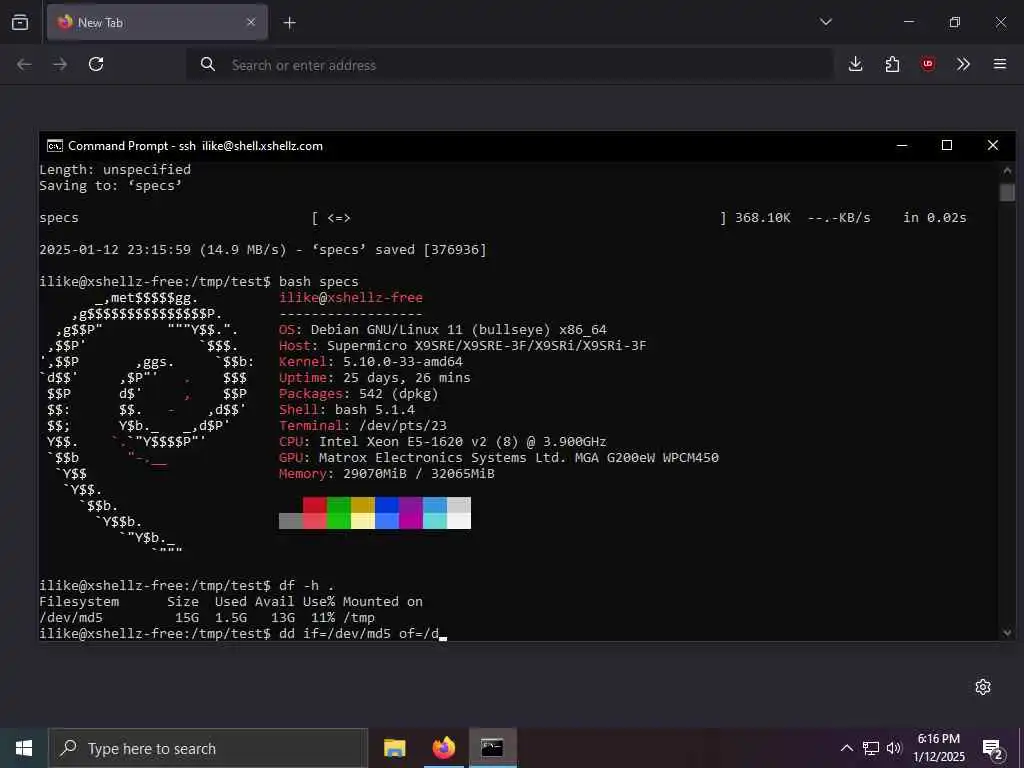Click the 'Host: Supermicro X9SRE' line

point(462,345)
